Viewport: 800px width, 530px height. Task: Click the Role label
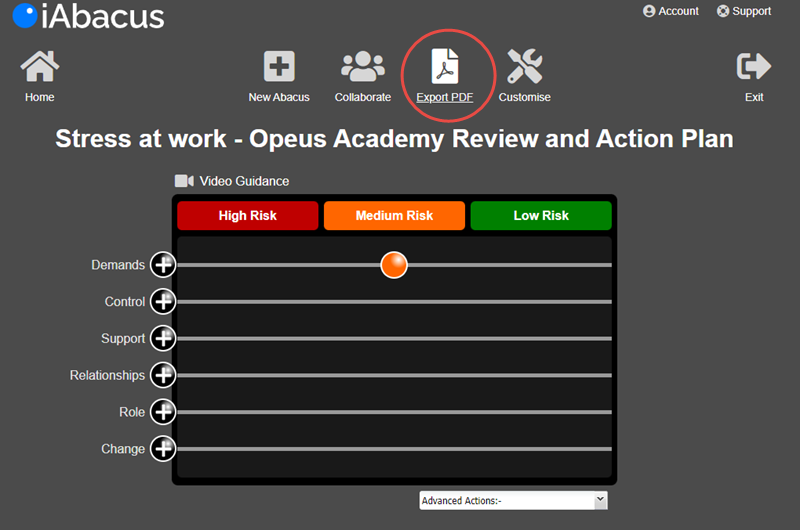[x=132, y=412]
